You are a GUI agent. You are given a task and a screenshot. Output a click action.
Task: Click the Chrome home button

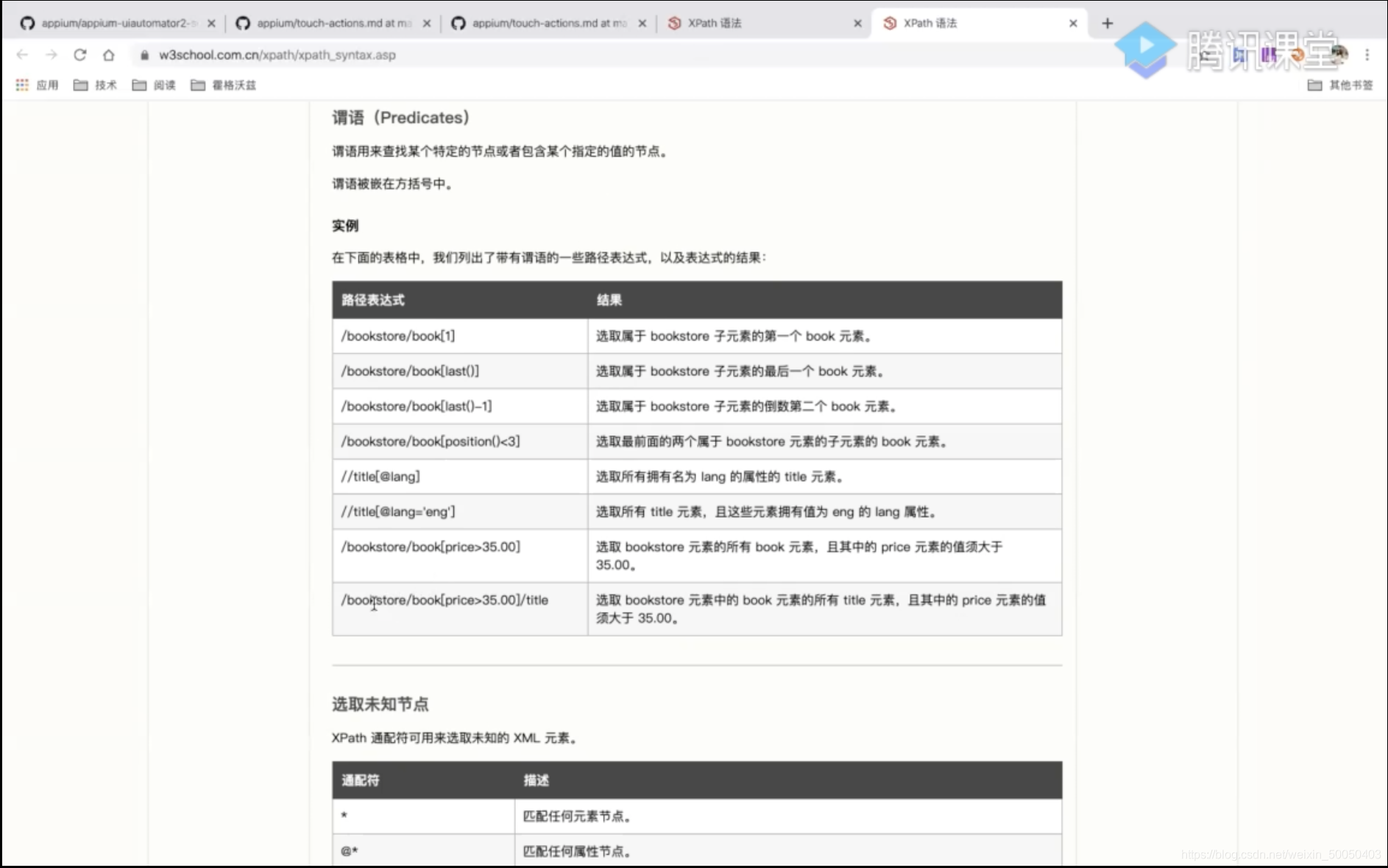click(x=109, y=54)
